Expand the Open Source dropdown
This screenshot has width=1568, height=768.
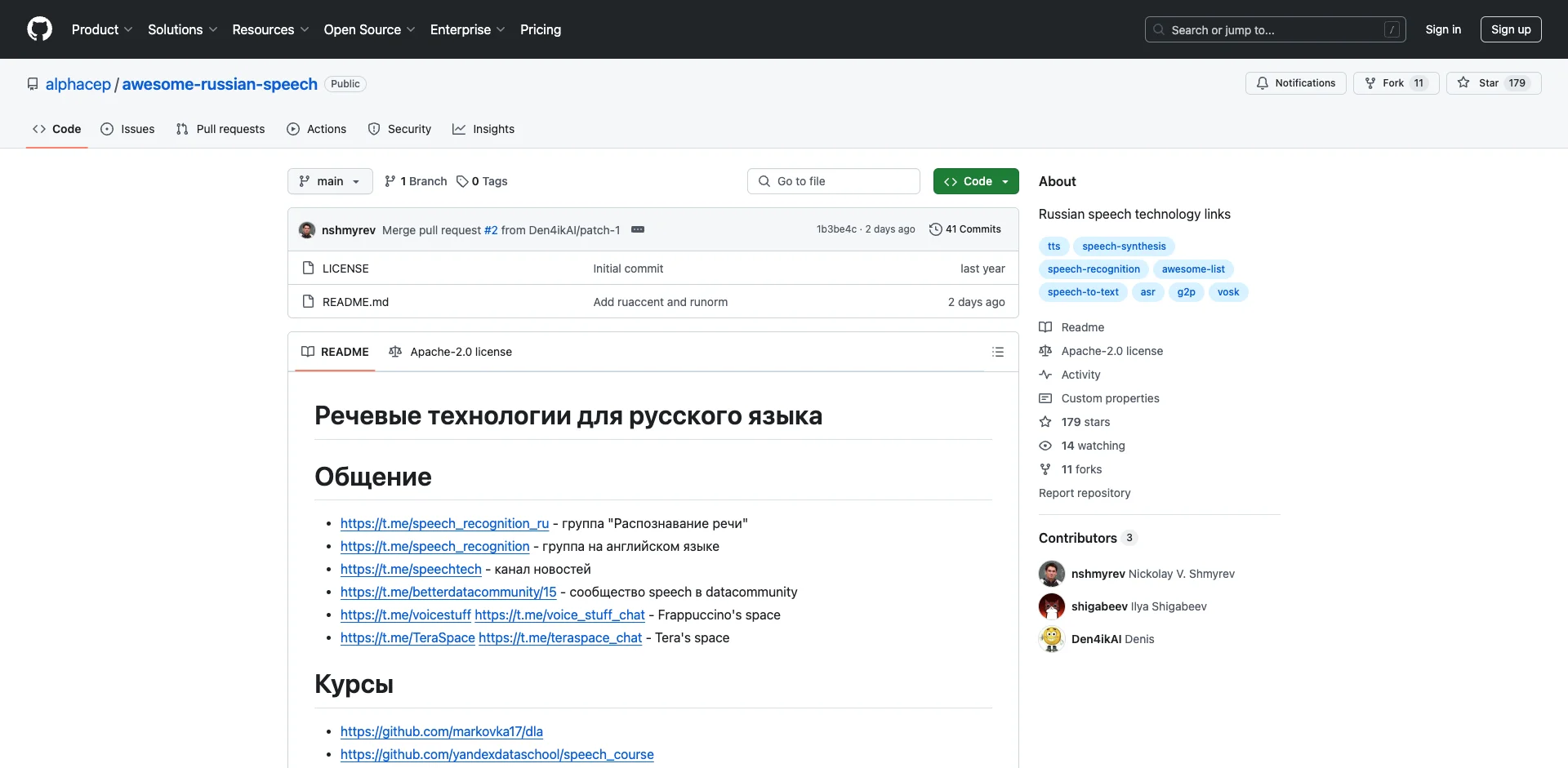369,29
